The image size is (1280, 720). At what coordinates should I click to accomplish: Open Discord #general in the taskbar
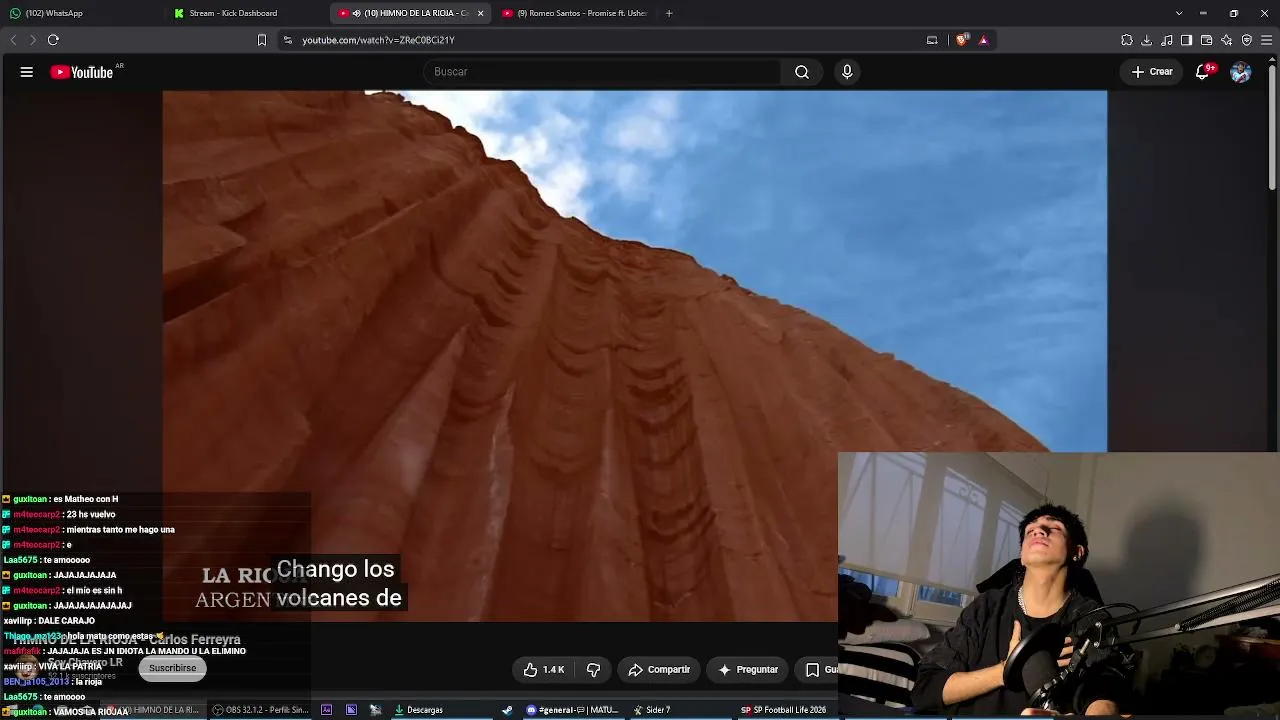click(573, 710)
